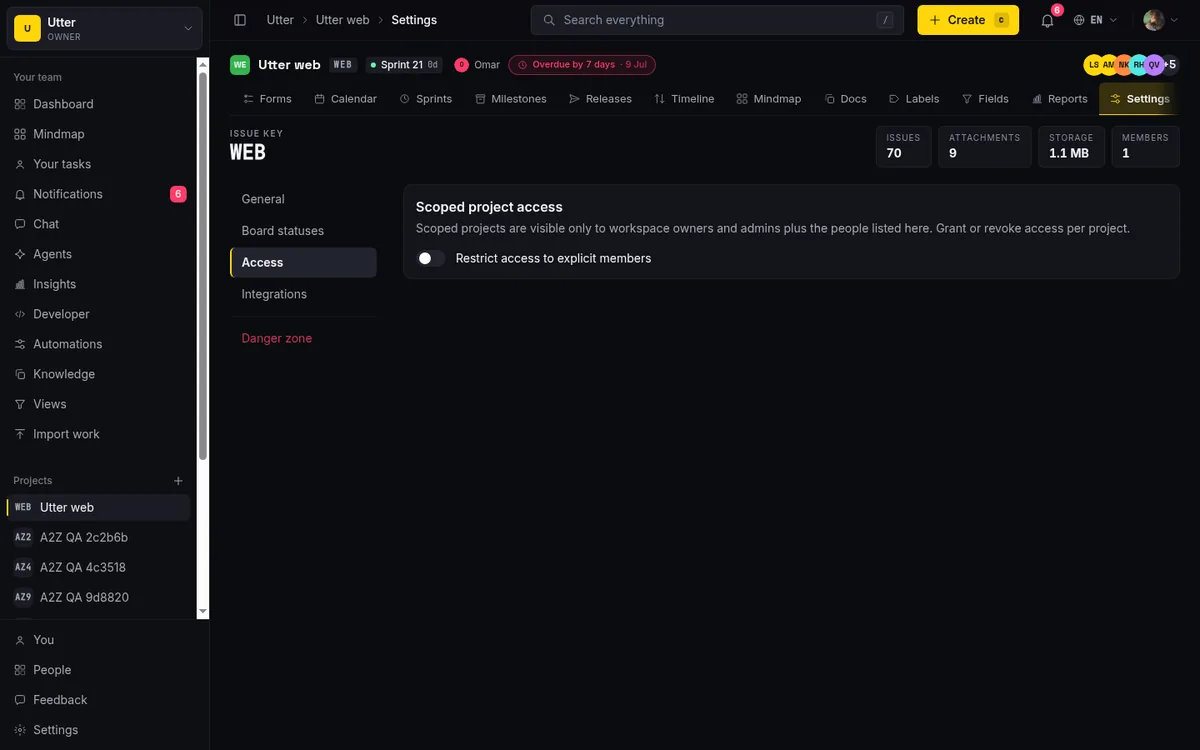
Task: Select the Access settings section
Action: point(303,262)
